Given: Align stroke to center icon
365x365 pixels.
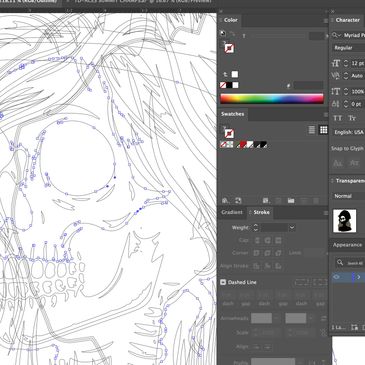Looking at the screenshot, I should click(x=256, y=266).
